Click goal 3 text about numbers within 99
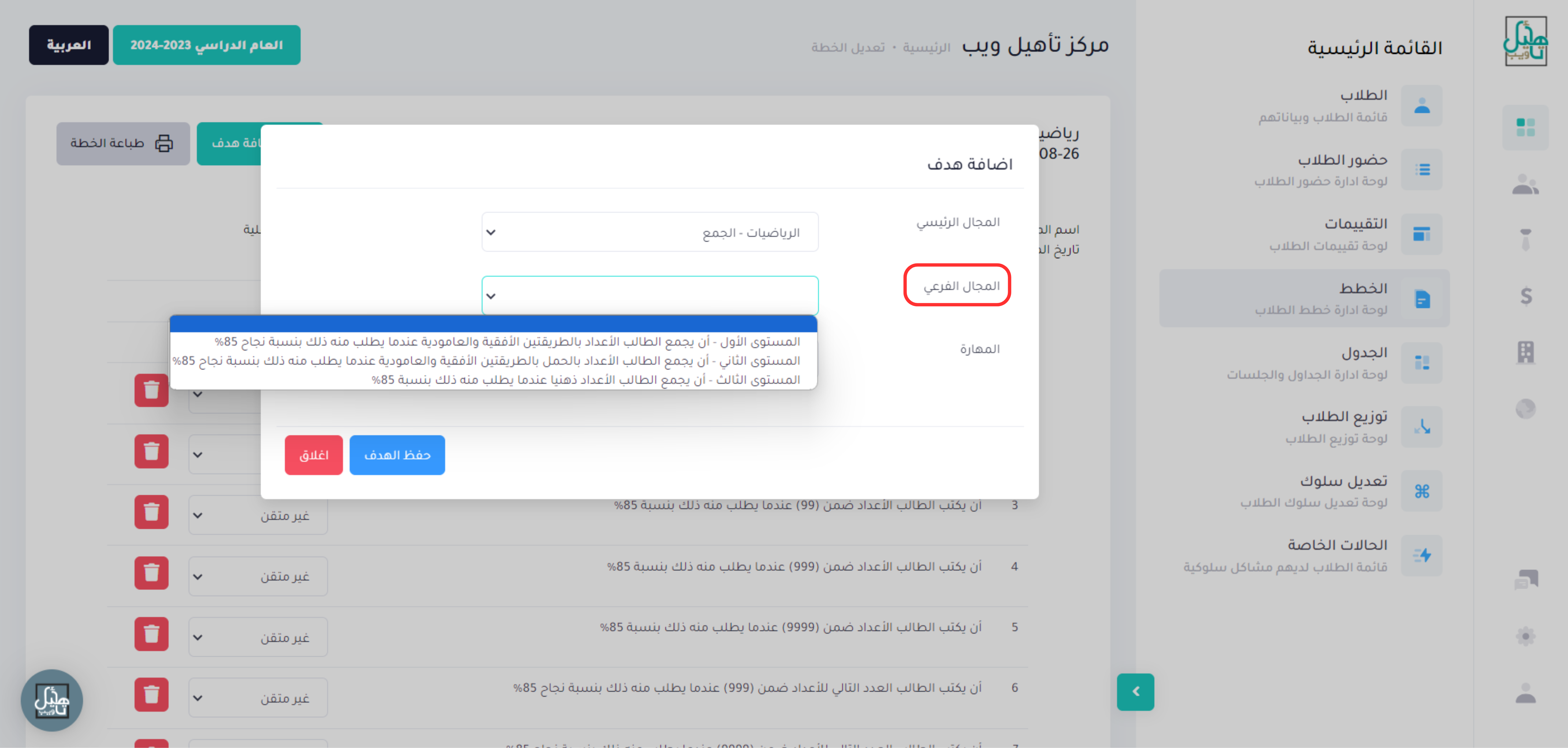The height and width of the screenshot is (748, 1568). click(797, 505)
